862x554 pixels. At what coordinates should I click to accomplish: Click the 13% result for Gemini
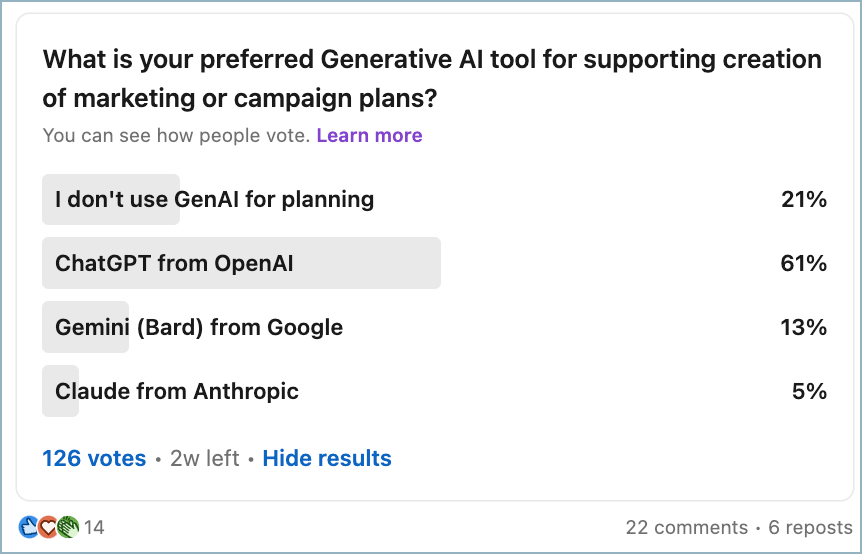(x=803, y=327)
